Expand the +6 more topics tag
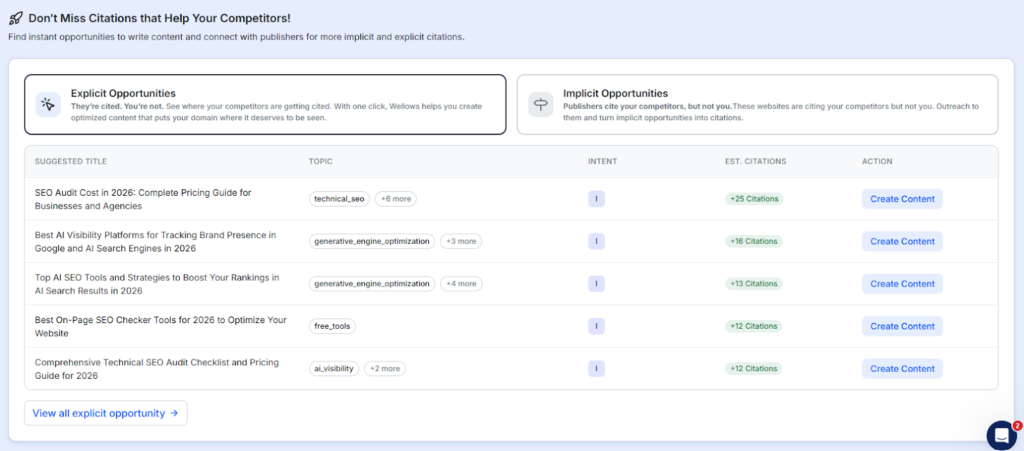This screenshot has height=451, width=1024. point(396,199)
